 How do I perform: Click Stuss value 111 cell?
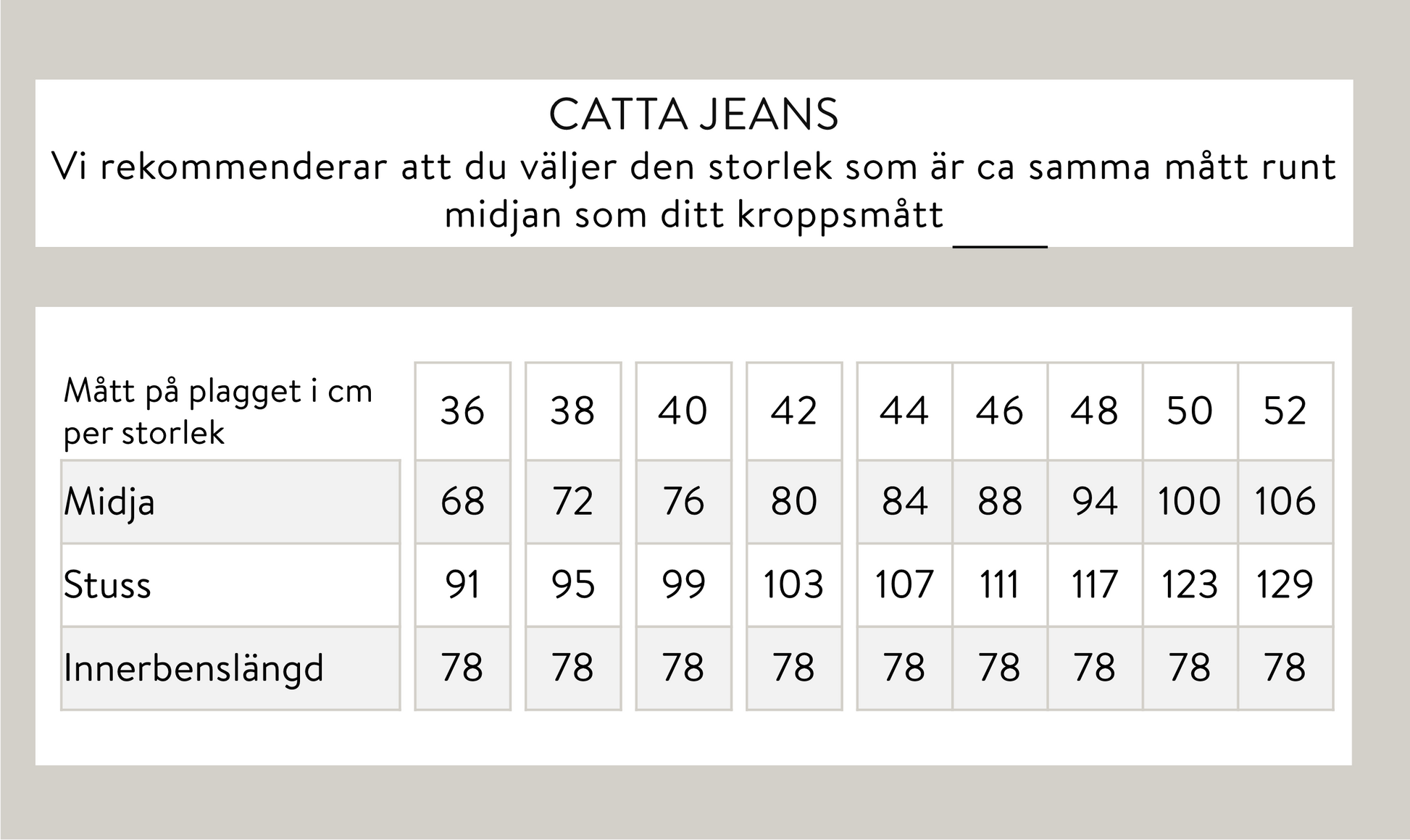tap(999, 584)
